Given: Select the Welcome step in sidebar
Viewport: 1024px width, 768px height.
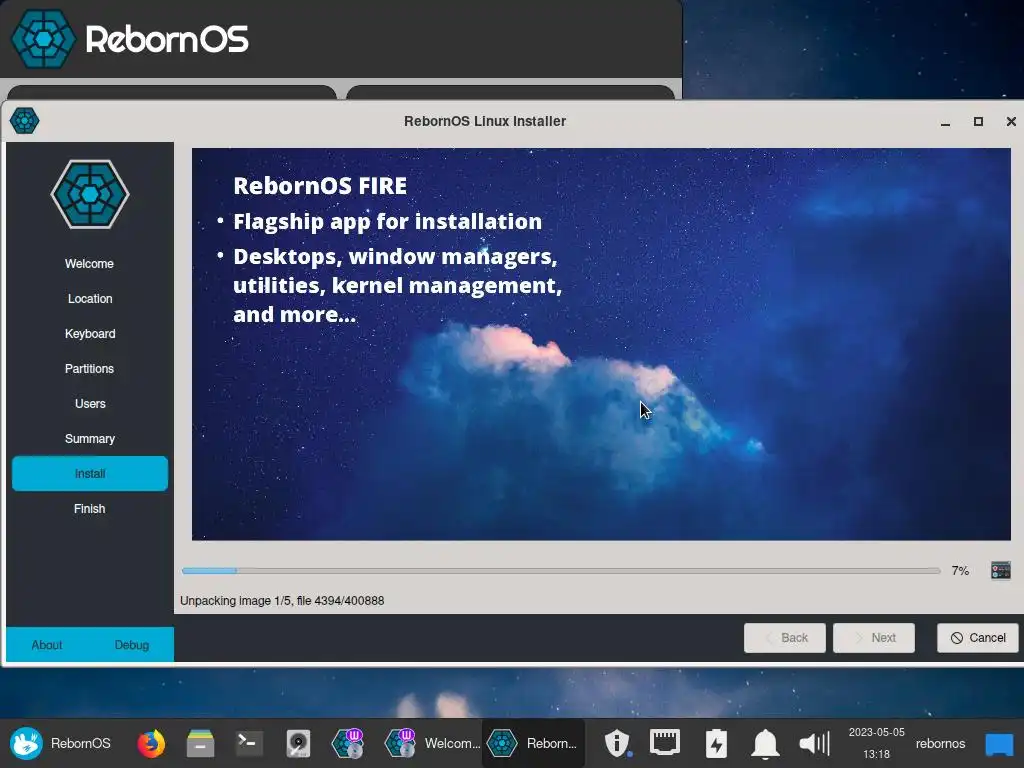Looking at the screenshot, I should [89, 264].
